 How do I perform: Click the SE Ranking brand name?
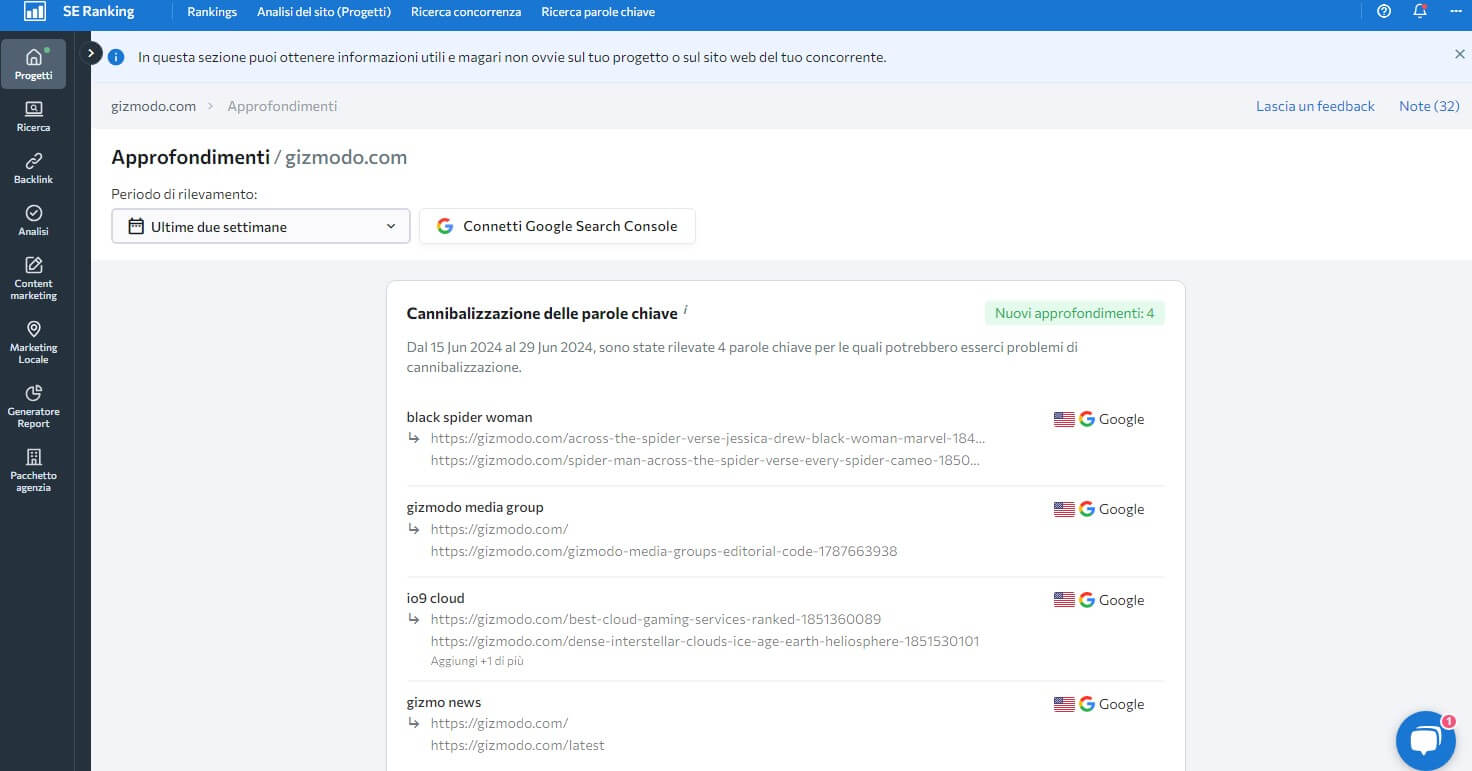click(x=99, y=12)
